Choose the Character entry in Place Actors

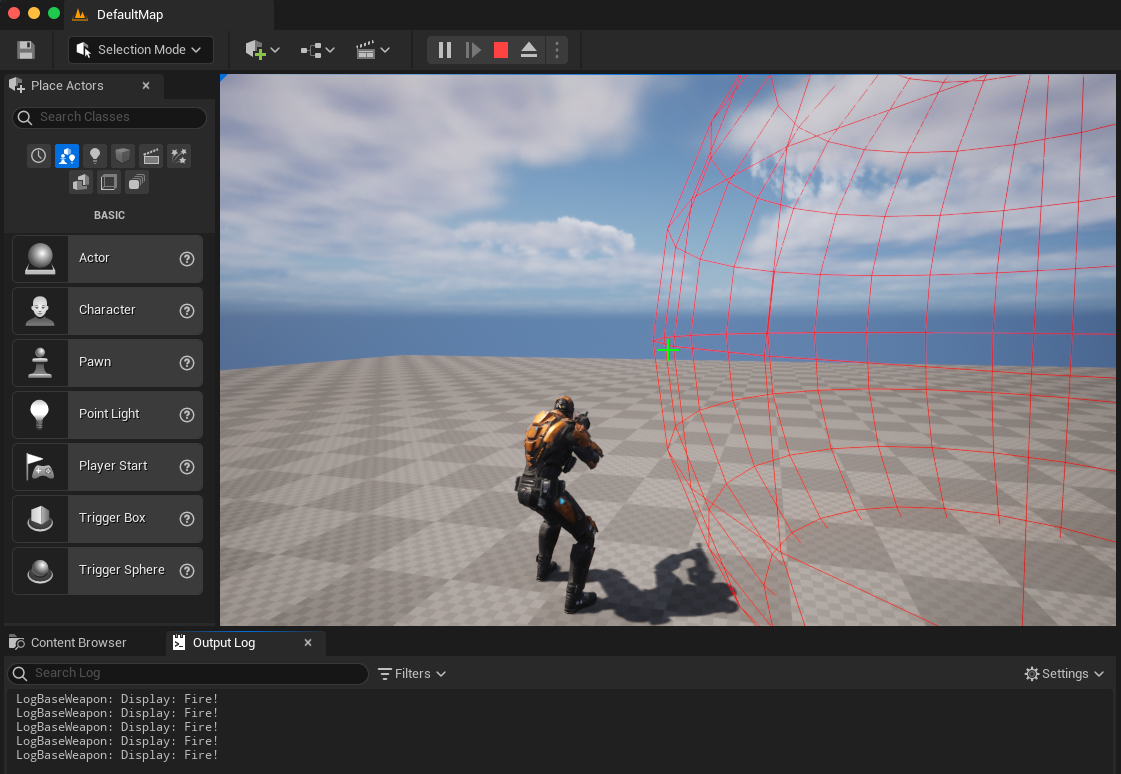pos(107,311)
